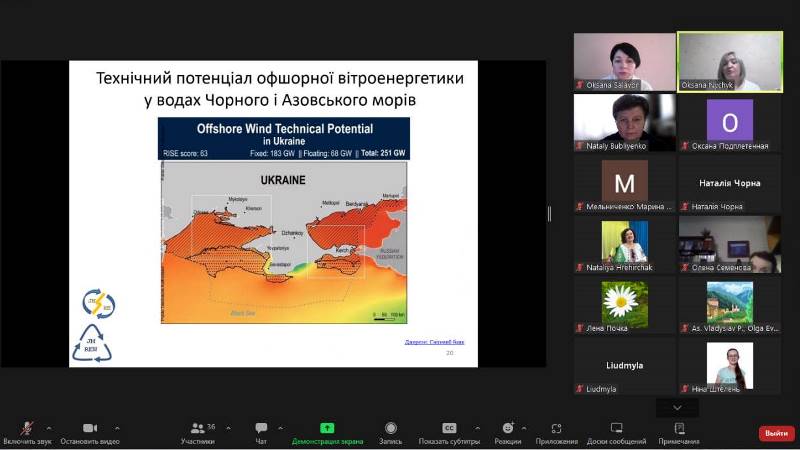
Task: Select Лена Почка daisy avatar tile
Action: click(624, 305)
